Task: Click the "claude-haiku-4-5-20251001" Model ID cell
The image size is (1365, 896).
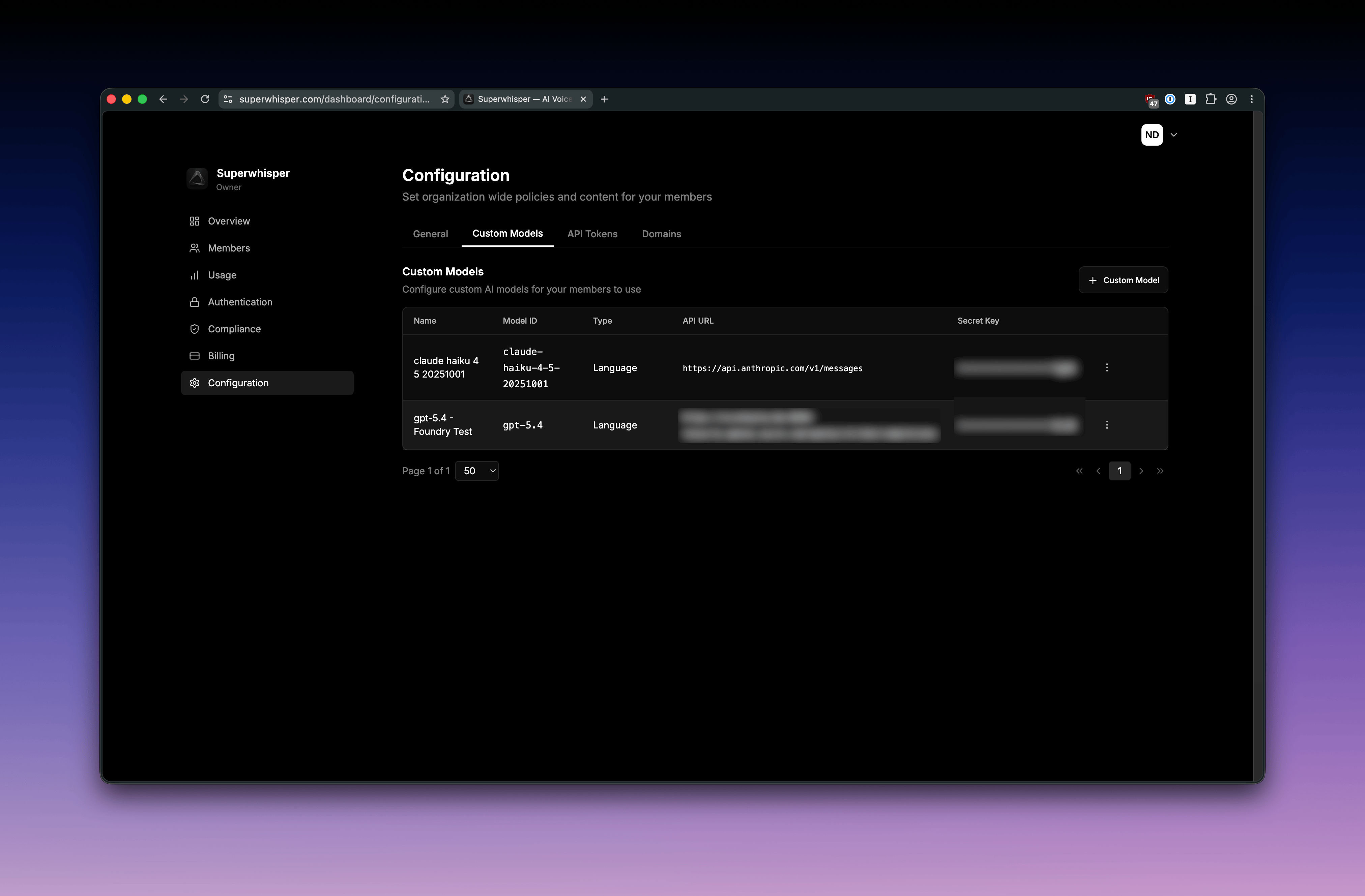Action: pos(531,367)
